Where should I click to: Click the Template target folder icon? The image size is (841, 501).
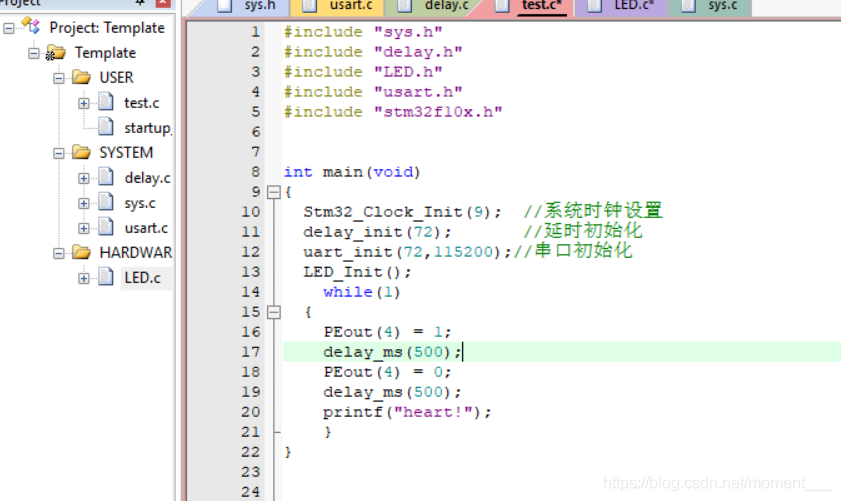tap(56, 53)
